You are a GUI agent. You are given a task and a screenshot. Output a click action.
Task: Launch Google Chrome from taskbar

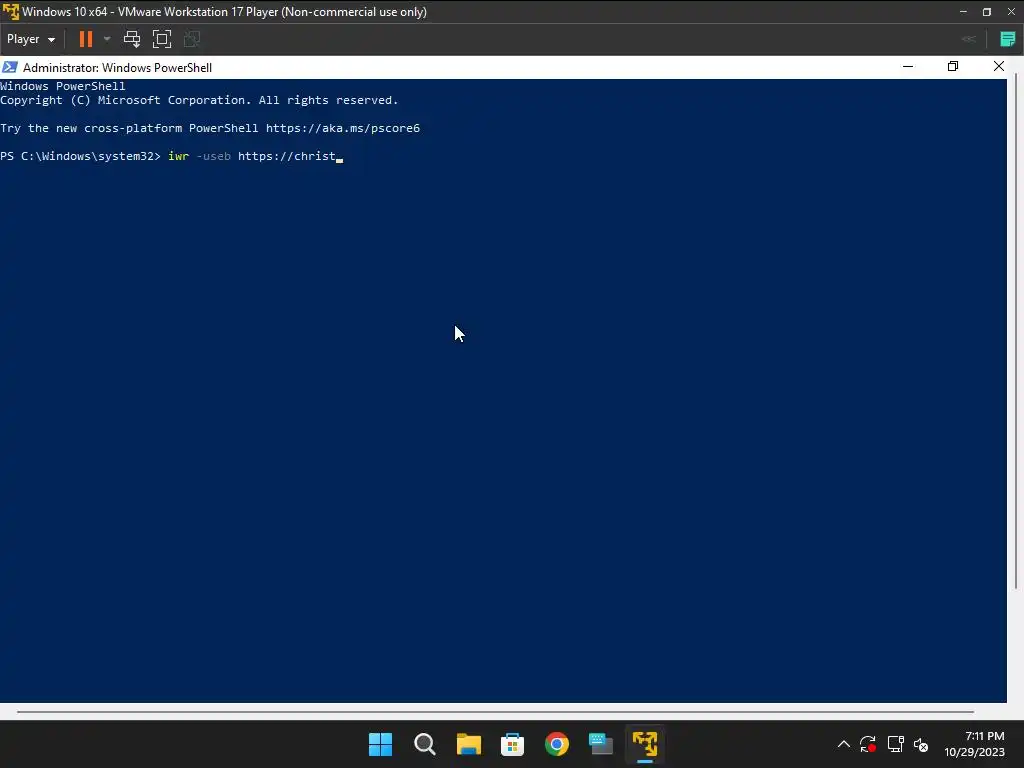[x=556, y=744]
